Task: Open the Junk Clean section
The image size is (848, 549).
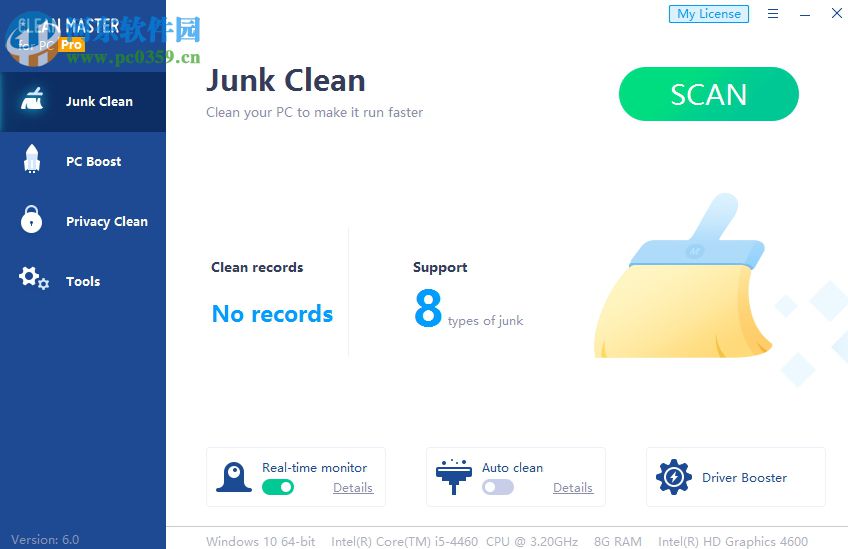Action: pyautogui.click(x=83, y=102)
